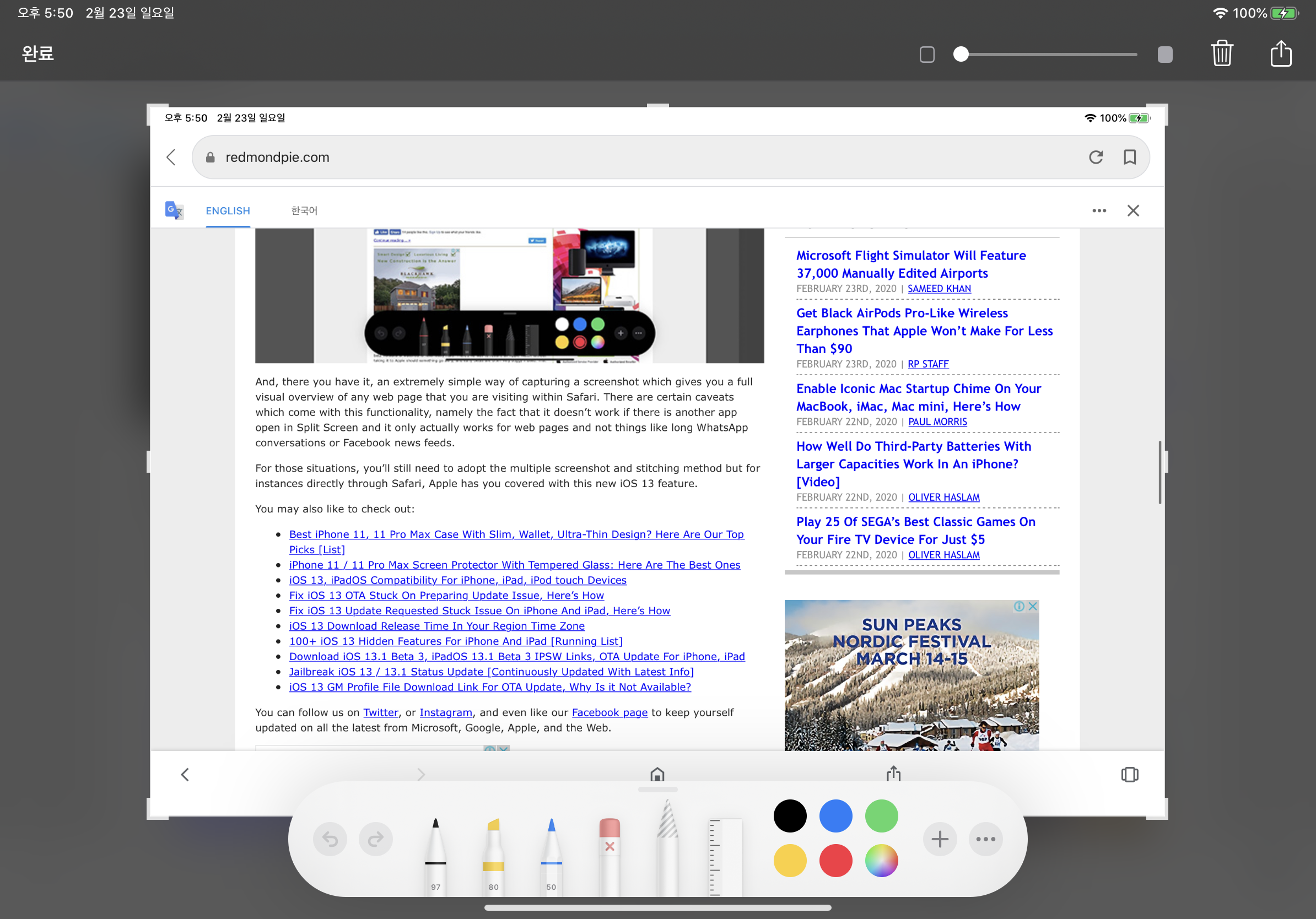Select the red color swatch
This screenshot has height=919, width=1316.
point(835,861)
